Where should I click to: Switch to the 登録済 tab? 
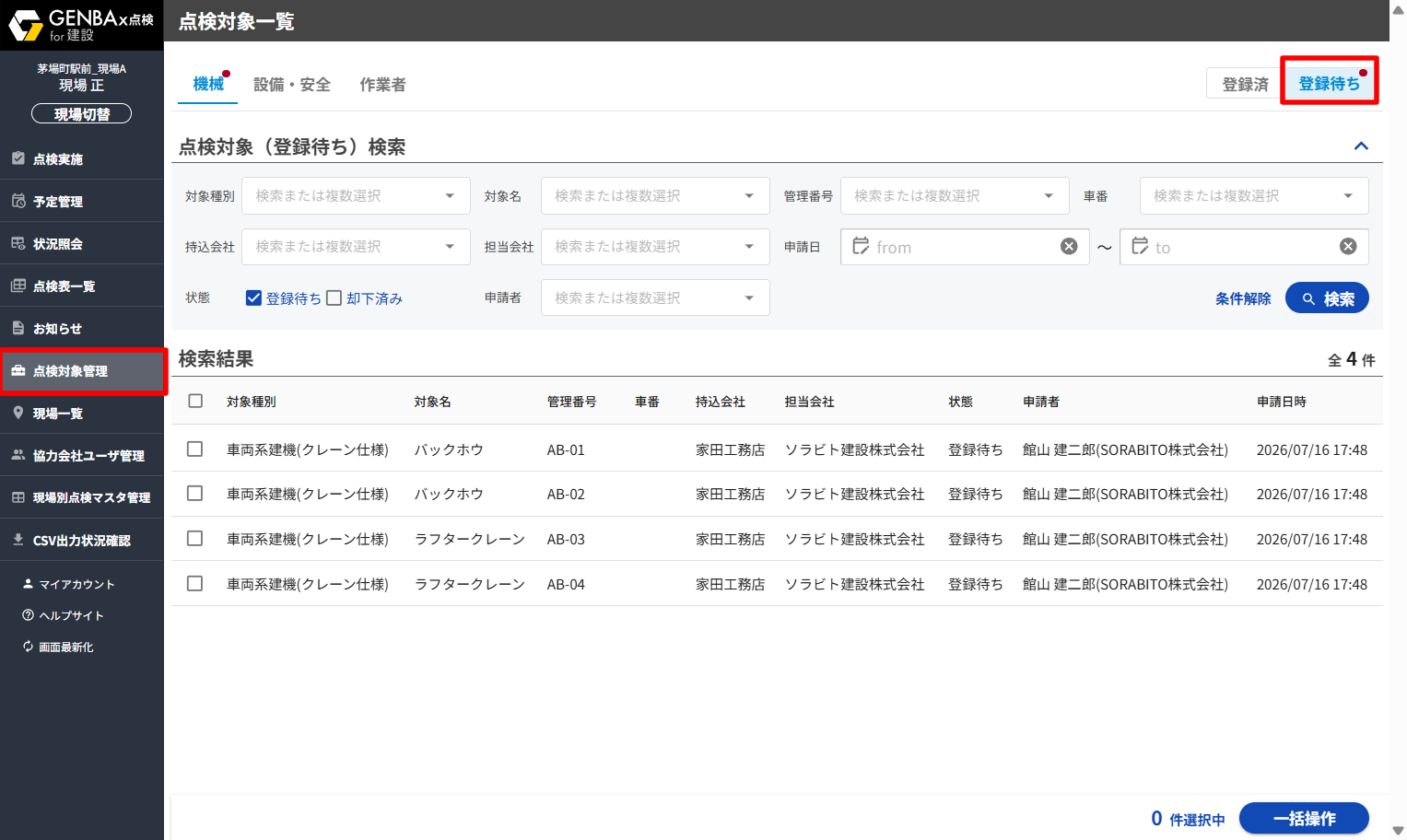click(1245, 84)
